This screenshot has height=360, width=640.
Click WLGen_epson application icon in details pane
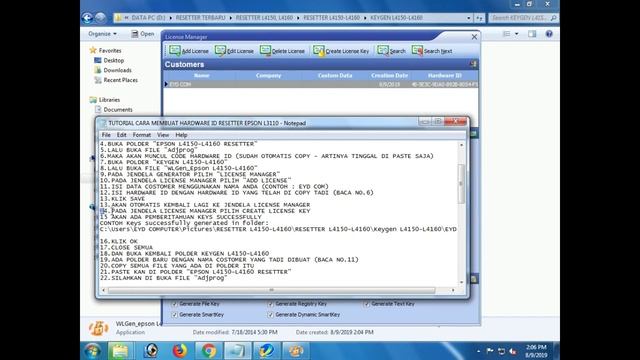pyautogui.click(x=98, y=328)
